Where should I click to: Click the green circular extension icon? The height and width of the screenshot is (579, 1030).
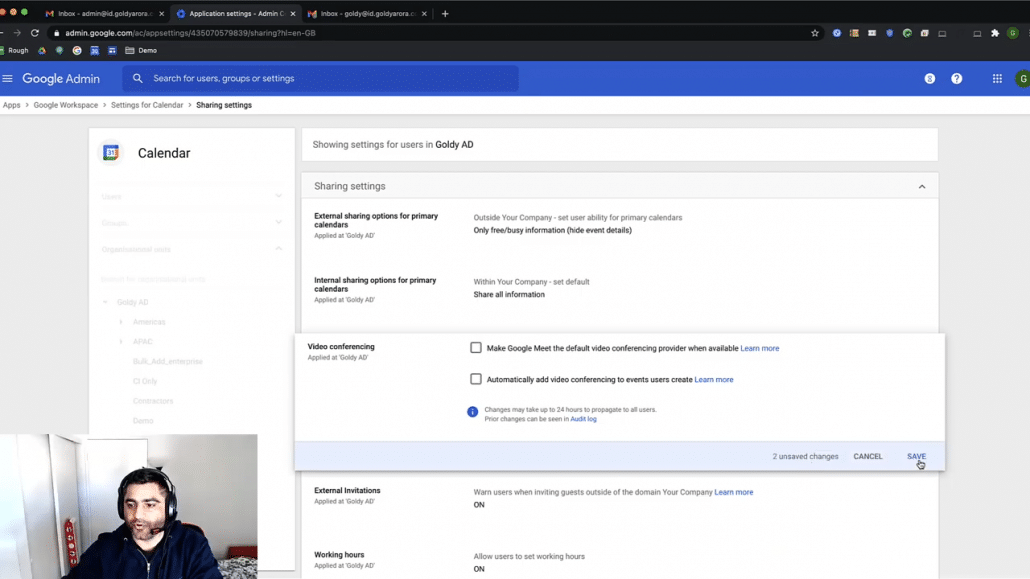tap(907, 33)
